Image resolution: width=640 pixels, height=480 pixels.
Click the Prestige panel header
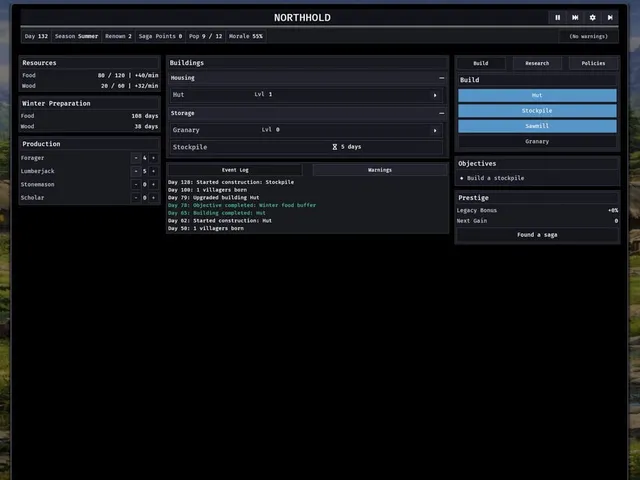pos(537,198)
